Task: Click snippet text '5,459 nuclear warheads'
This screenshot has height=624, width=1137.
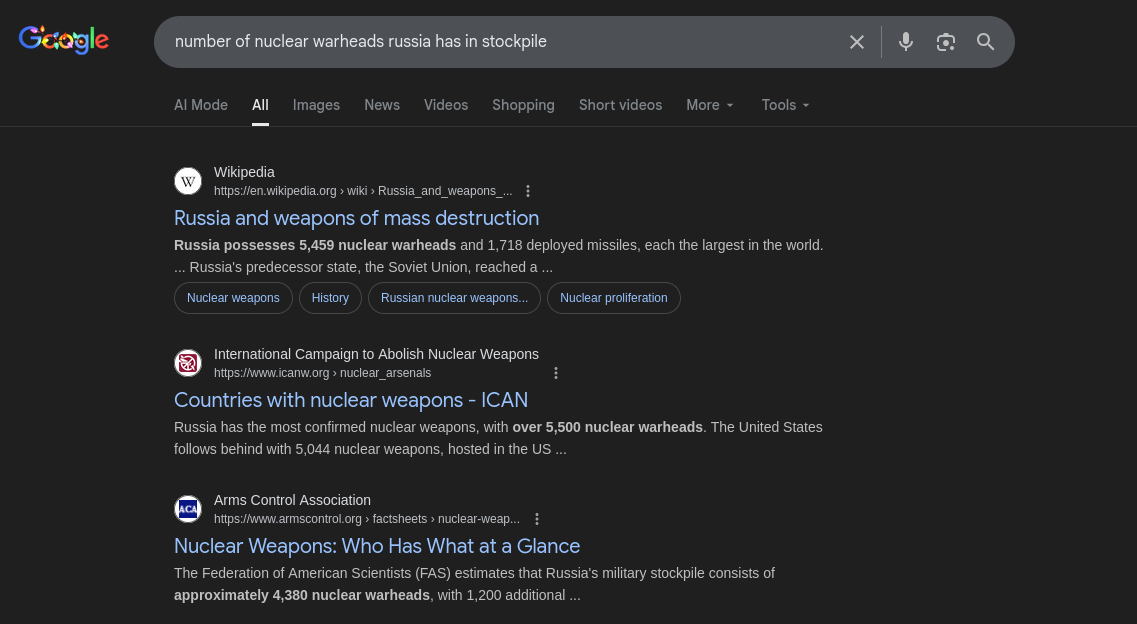Action: point(378,245)
